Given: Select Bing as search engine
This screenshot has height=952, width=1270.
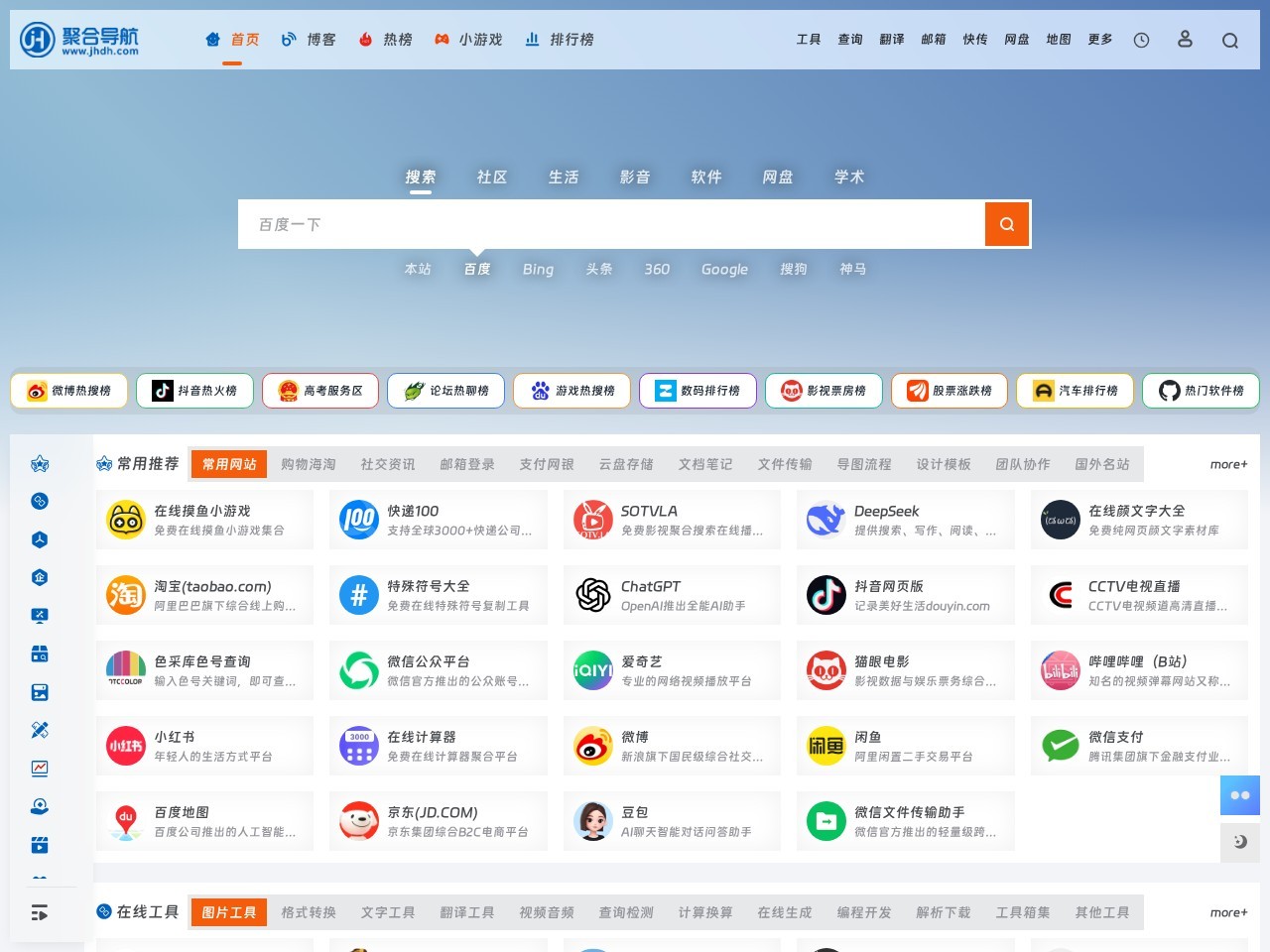Looking at the screenshot, I should coord(538,269).
